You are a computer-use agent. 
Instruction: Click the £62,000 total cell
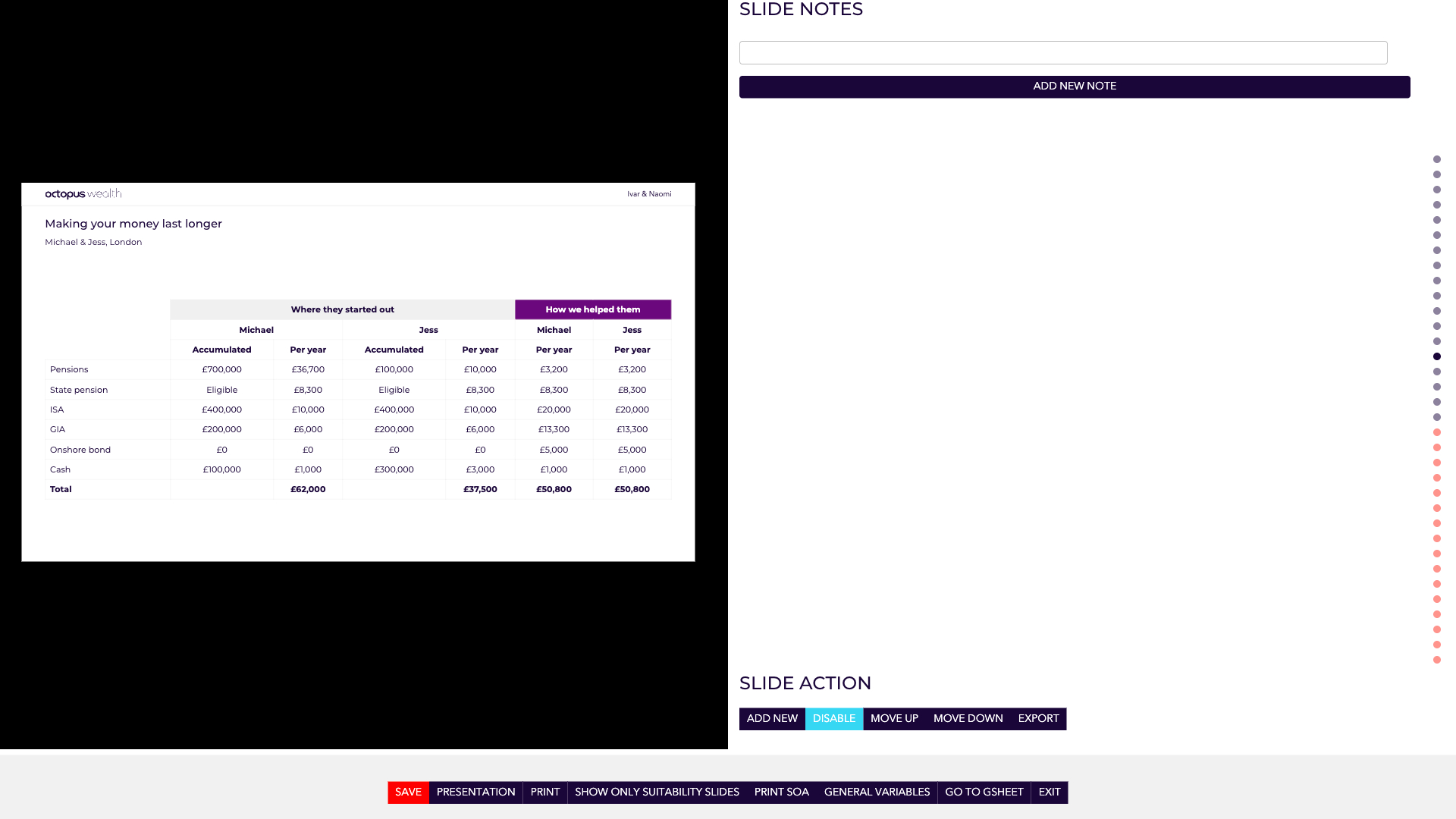[x=308, y=490]
